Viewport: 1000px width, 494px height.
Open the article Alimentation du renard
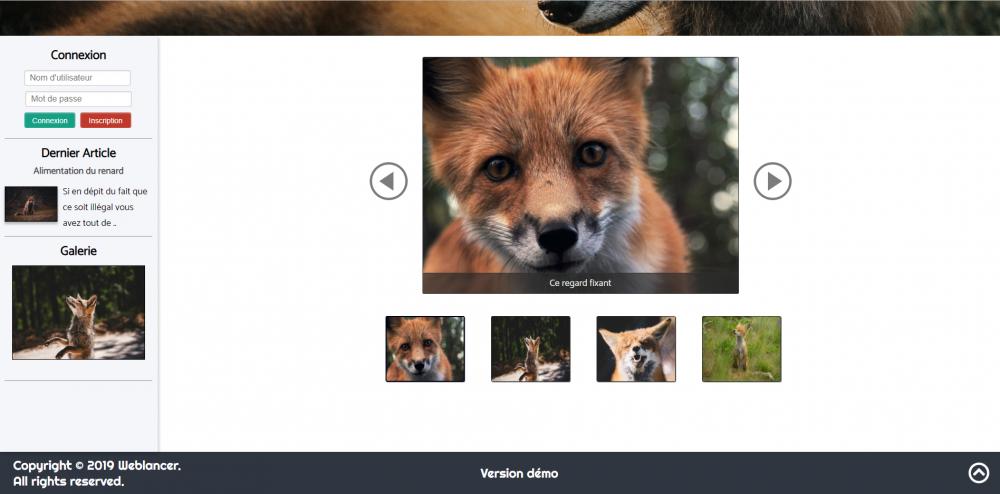click(x=78, y=171)
